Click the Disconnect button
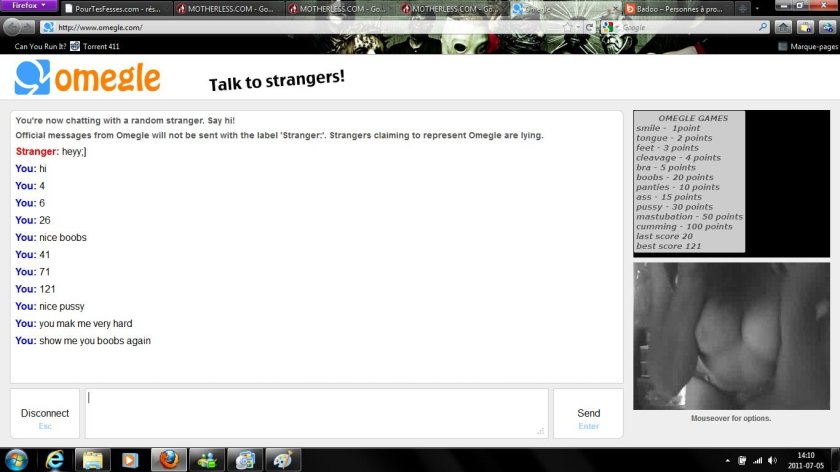 45,413
